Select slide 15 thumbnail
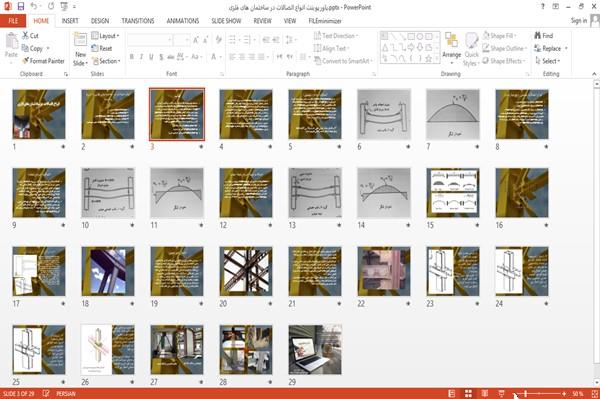The width and height of the screenshot is (600, 399). tap(453, 192)
